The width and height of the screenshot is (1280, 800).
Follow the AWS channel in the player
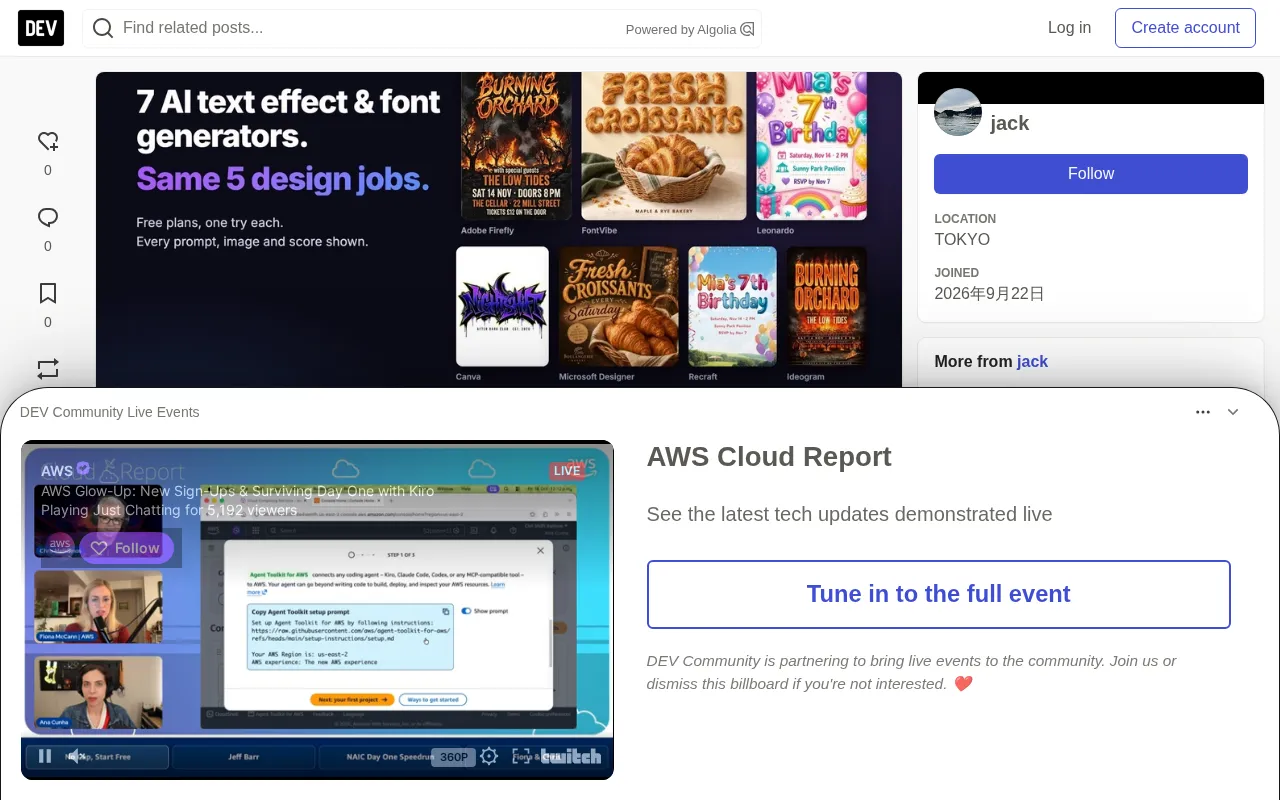[127, 548]
